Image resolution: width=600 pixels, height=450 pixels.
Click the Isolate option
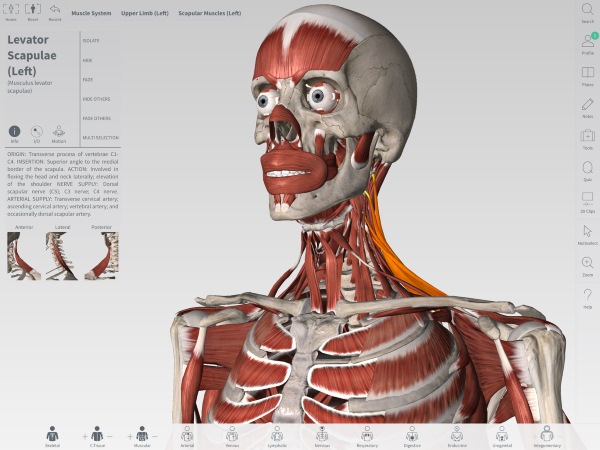point(91,41)
